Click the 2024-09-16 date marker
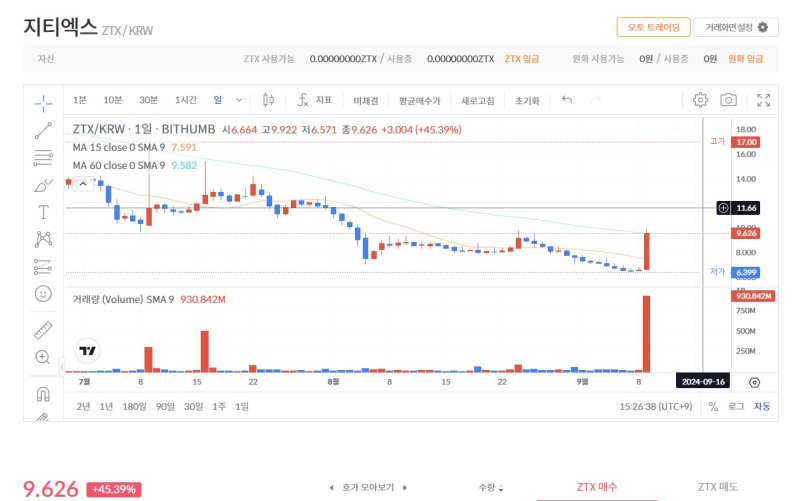 703,382
